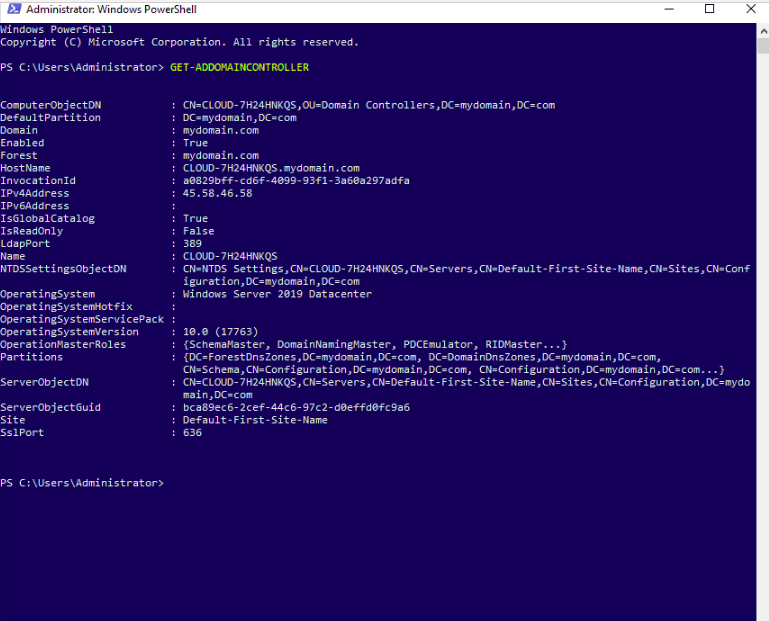The height and width of the screenshot is (621, 769).
Task: Click Windows Server 2019 Datacenter text
Action: pos(277,294)
